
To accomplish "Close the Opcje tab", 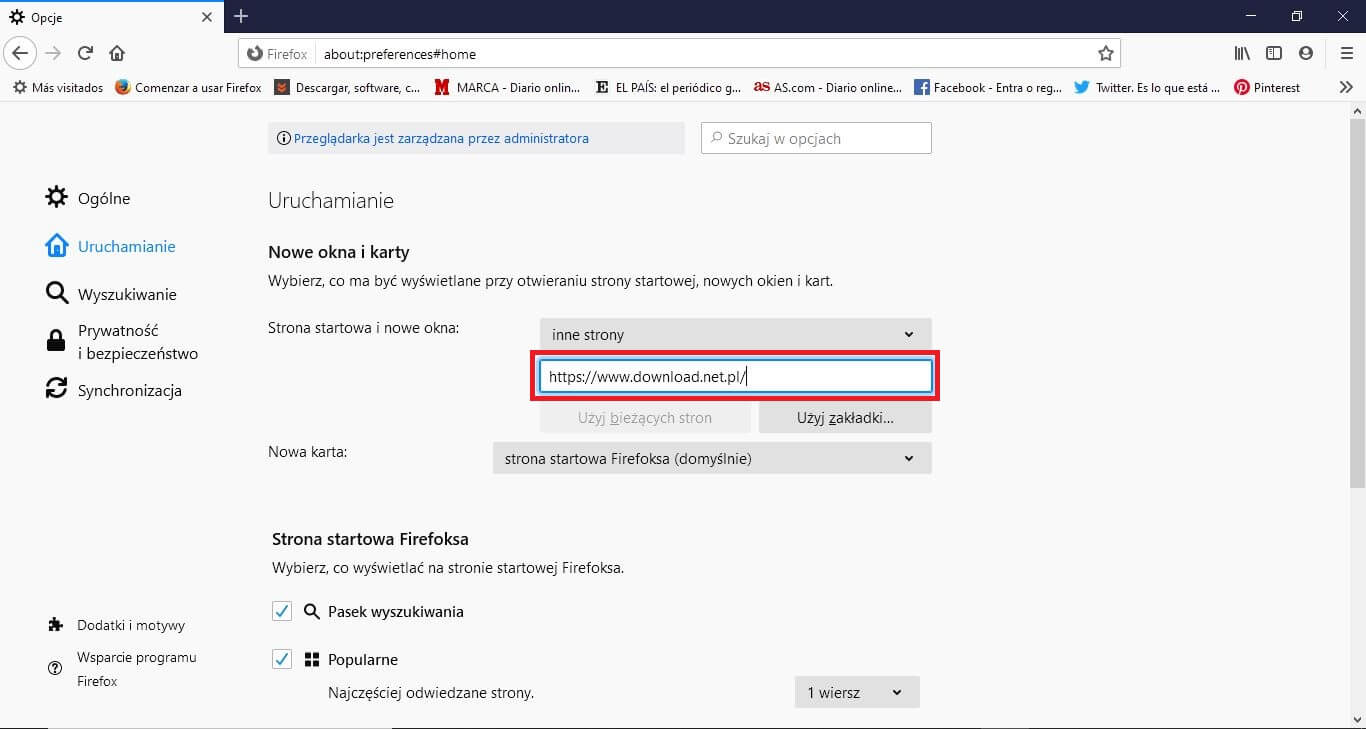I will click(207, 17).
